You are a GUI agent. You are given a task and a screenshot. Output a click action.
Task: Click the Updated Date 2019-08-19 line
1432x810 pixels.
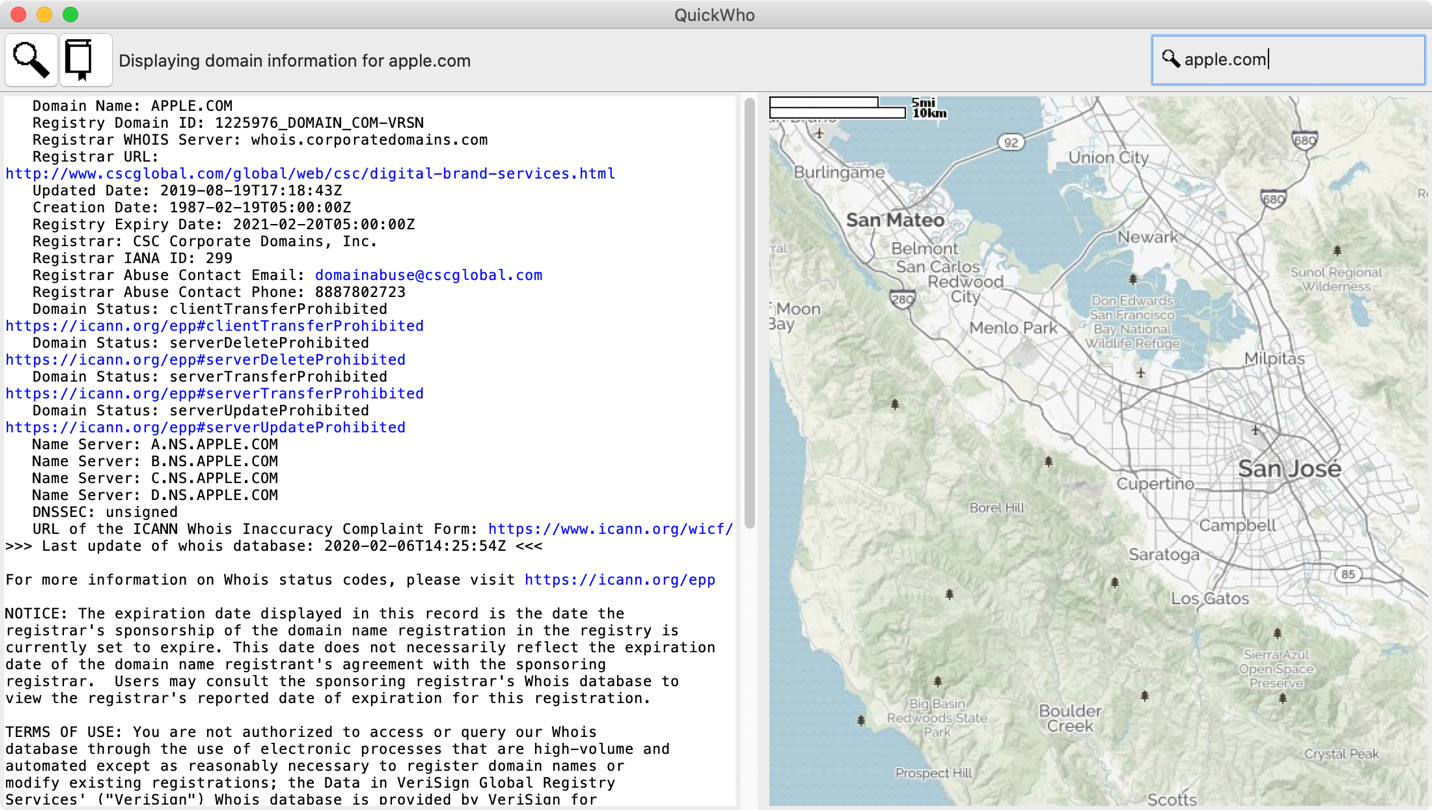coord(187,191)
